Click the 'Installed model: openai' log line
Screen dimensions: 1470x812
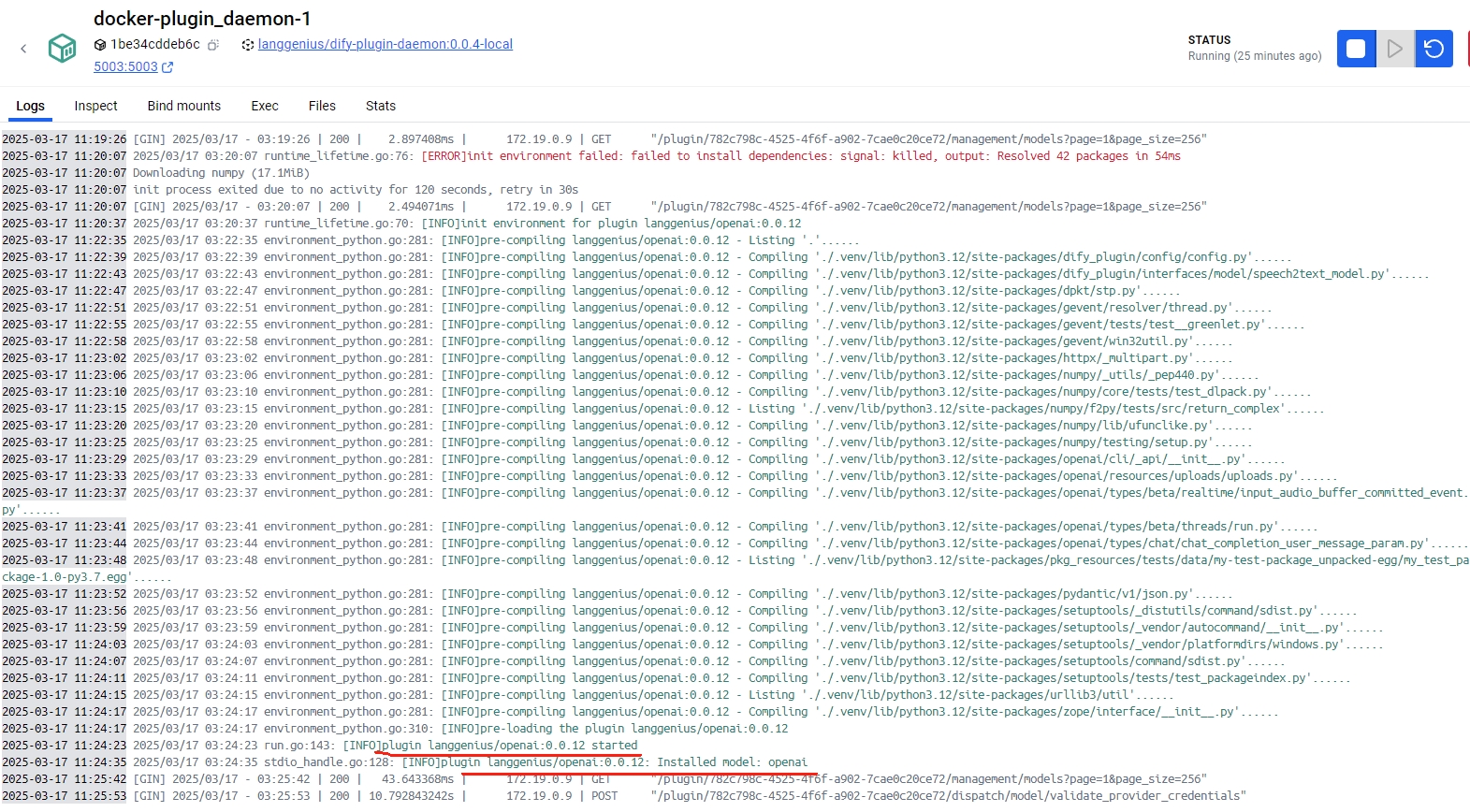pyautogui.click(x=404, y=762)
